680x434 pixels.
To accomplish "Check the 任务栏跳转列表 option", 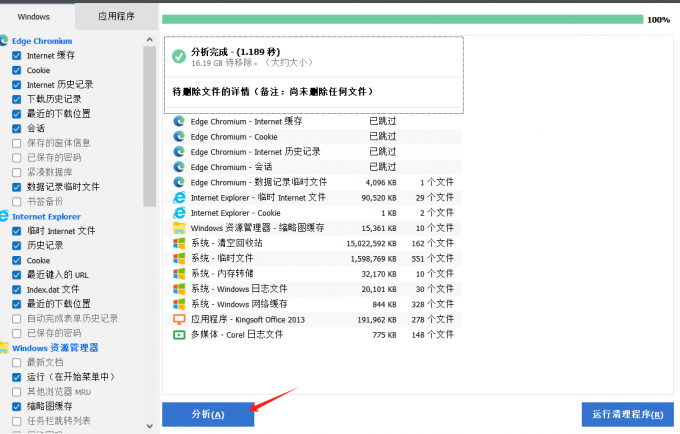I will [x=16, y=421].
